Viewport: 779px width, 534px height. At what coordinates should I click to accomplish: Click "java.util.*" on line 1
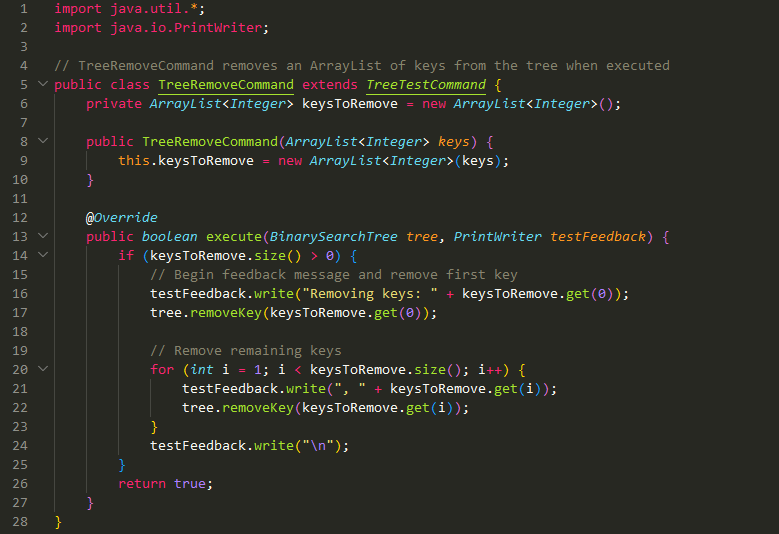point(154,9)
